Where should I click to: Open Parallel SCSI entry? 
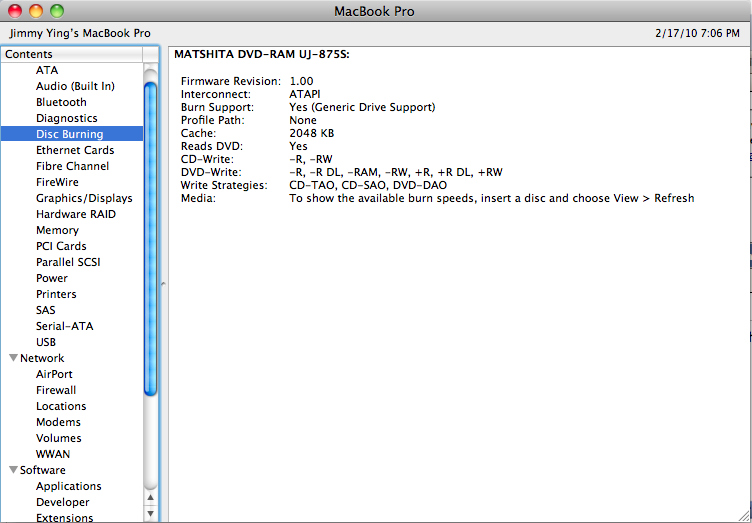[68, 262]
